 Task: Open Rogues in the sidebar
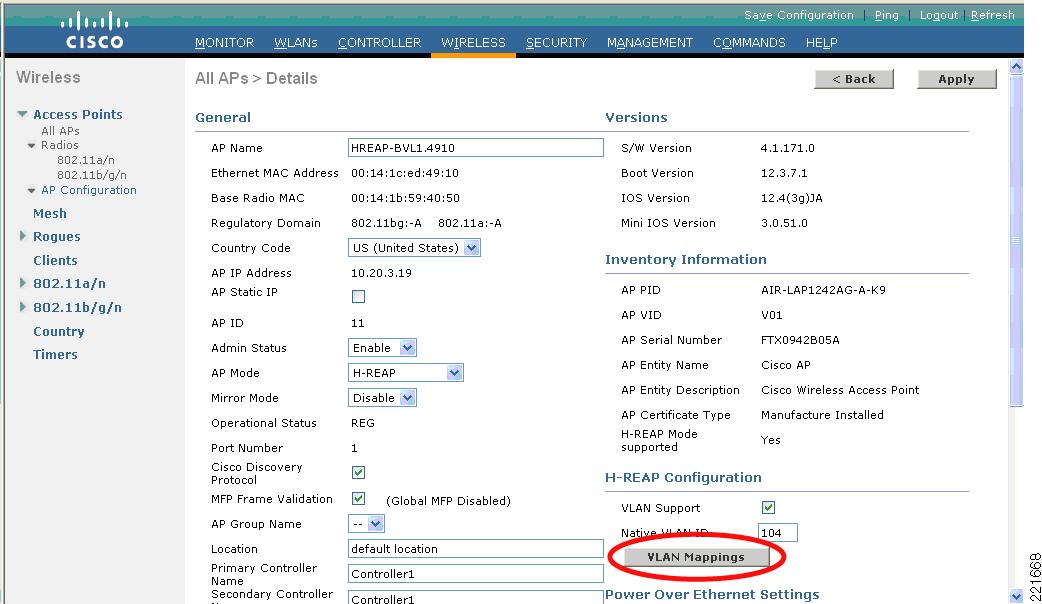56,237
